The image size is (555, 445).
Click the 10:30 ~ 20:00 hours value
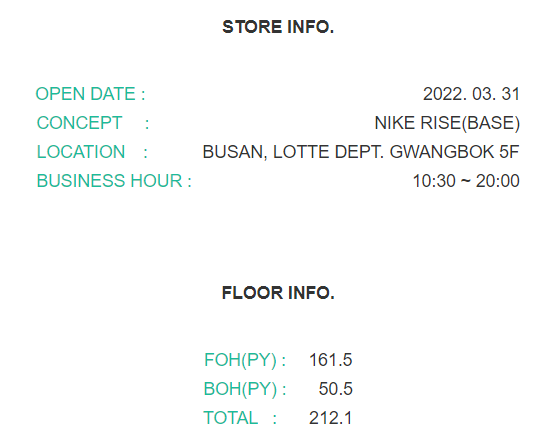coord(466,181)
